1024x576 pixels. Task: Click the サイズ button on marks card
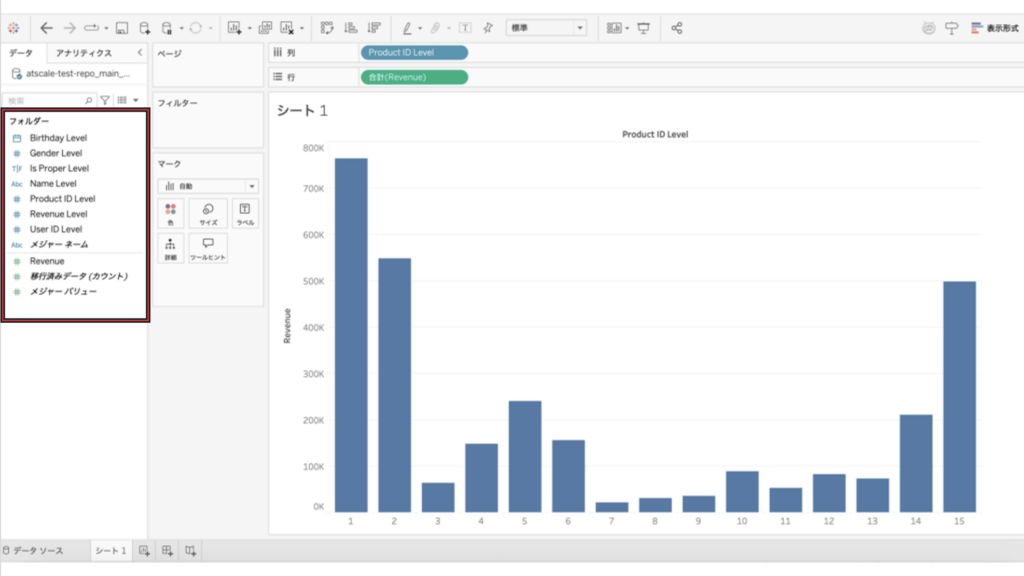click(x=208, y=214)
